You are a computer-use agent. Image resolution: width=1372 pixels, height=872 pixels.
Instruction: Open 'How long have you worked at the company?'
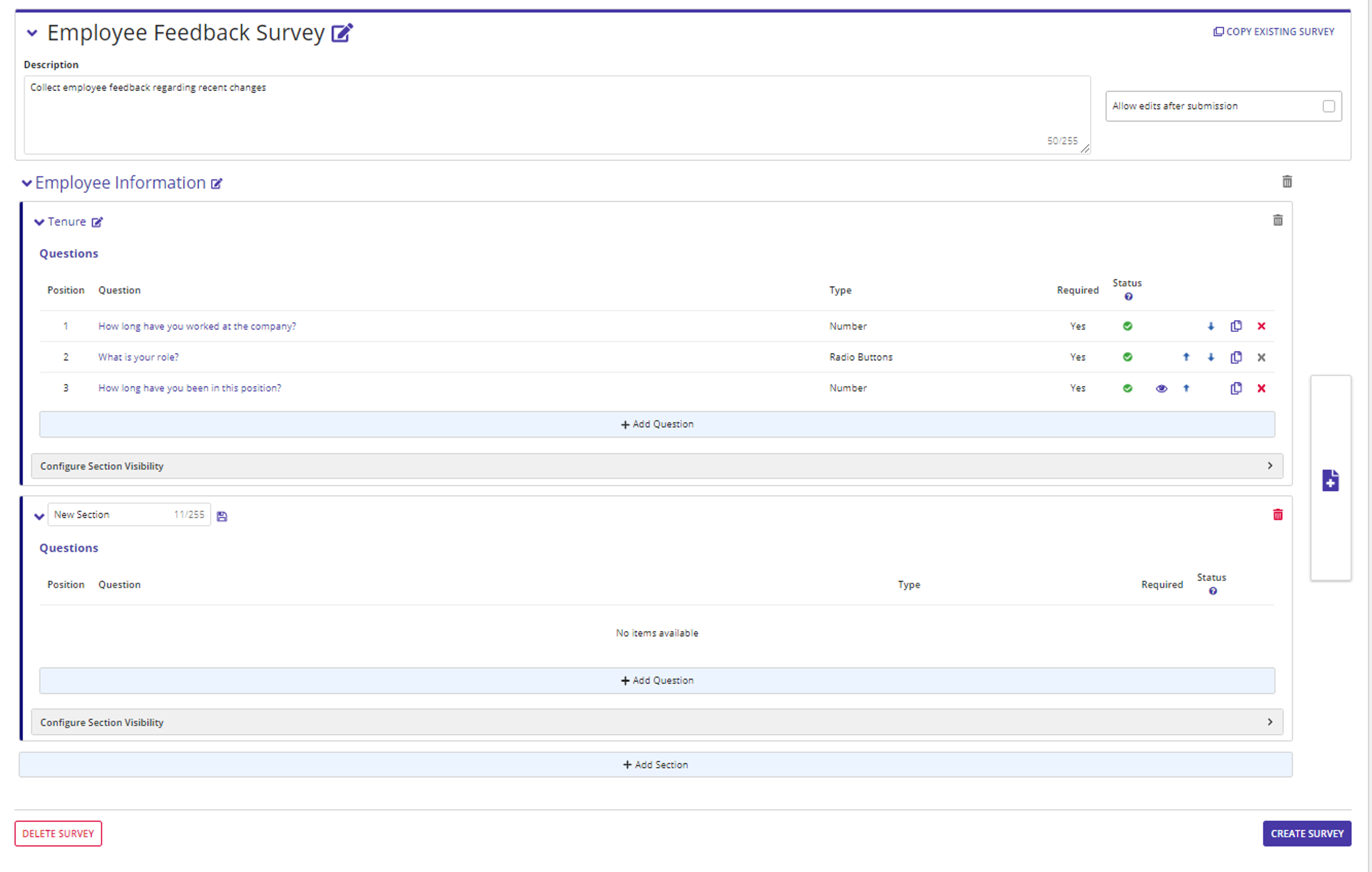click(x=197, y=327)
